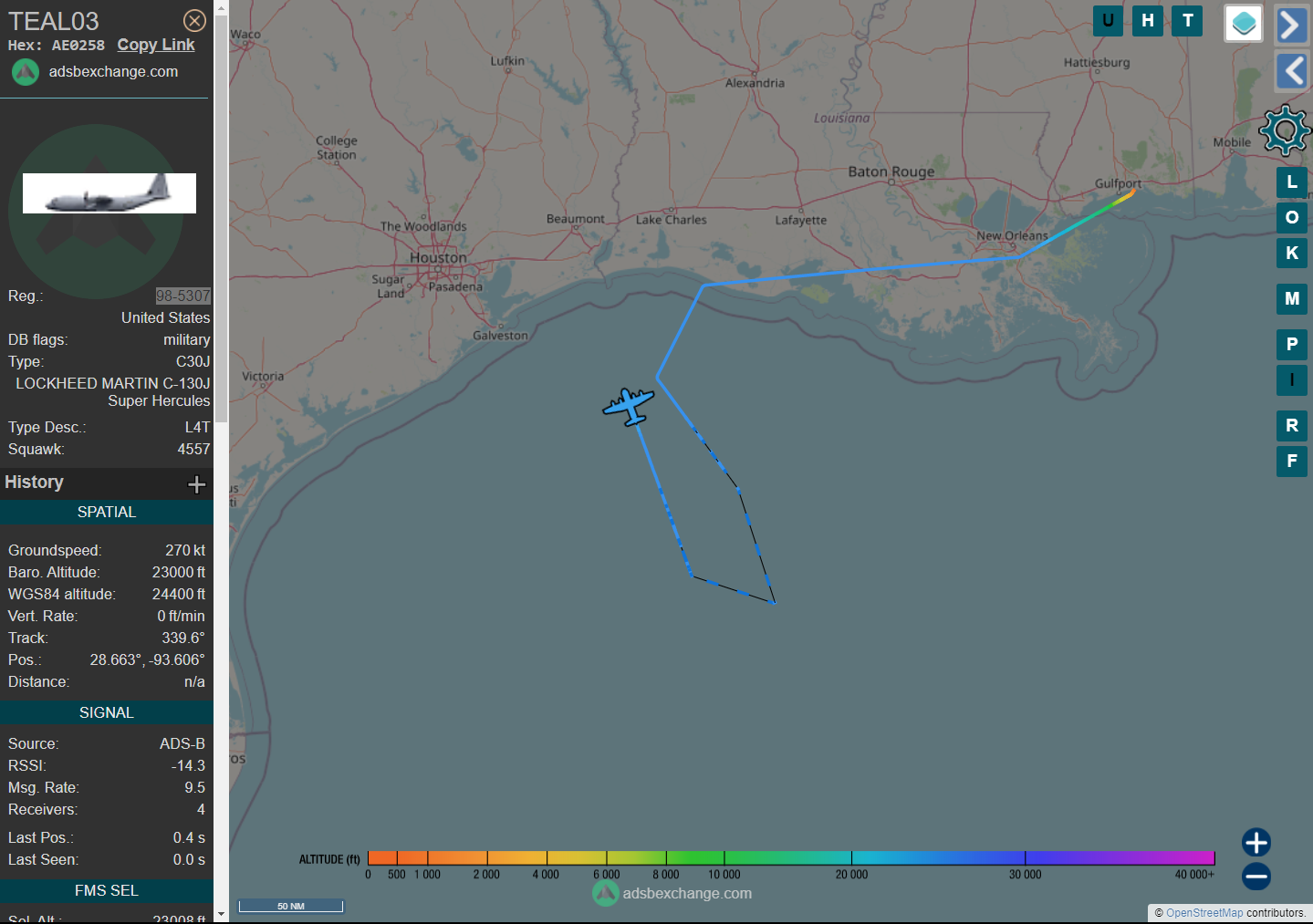Click the Houston label on the map
This screenshot has width=1313, height=924.
438,258
